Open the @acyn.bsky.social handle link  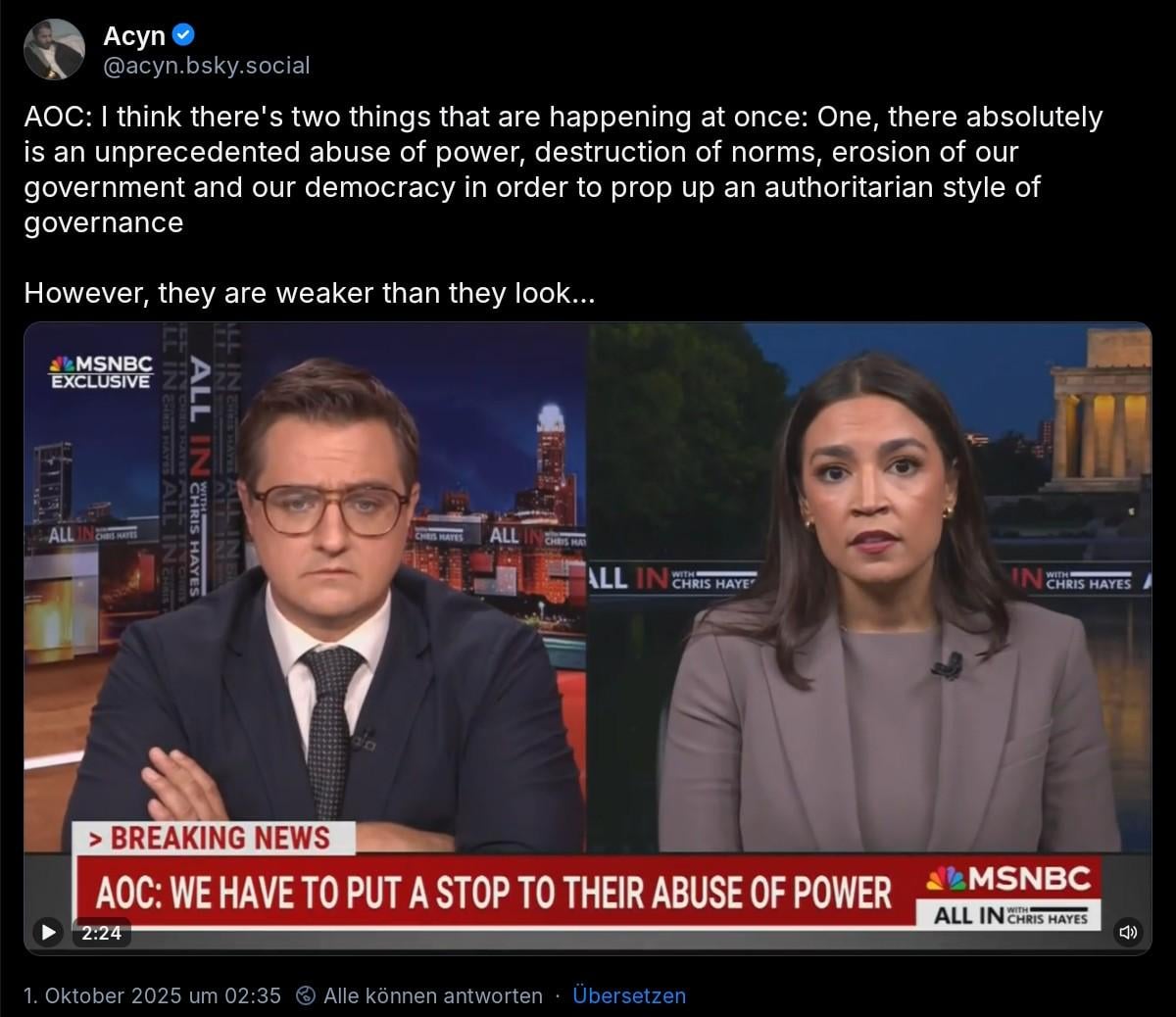[206, 66]
